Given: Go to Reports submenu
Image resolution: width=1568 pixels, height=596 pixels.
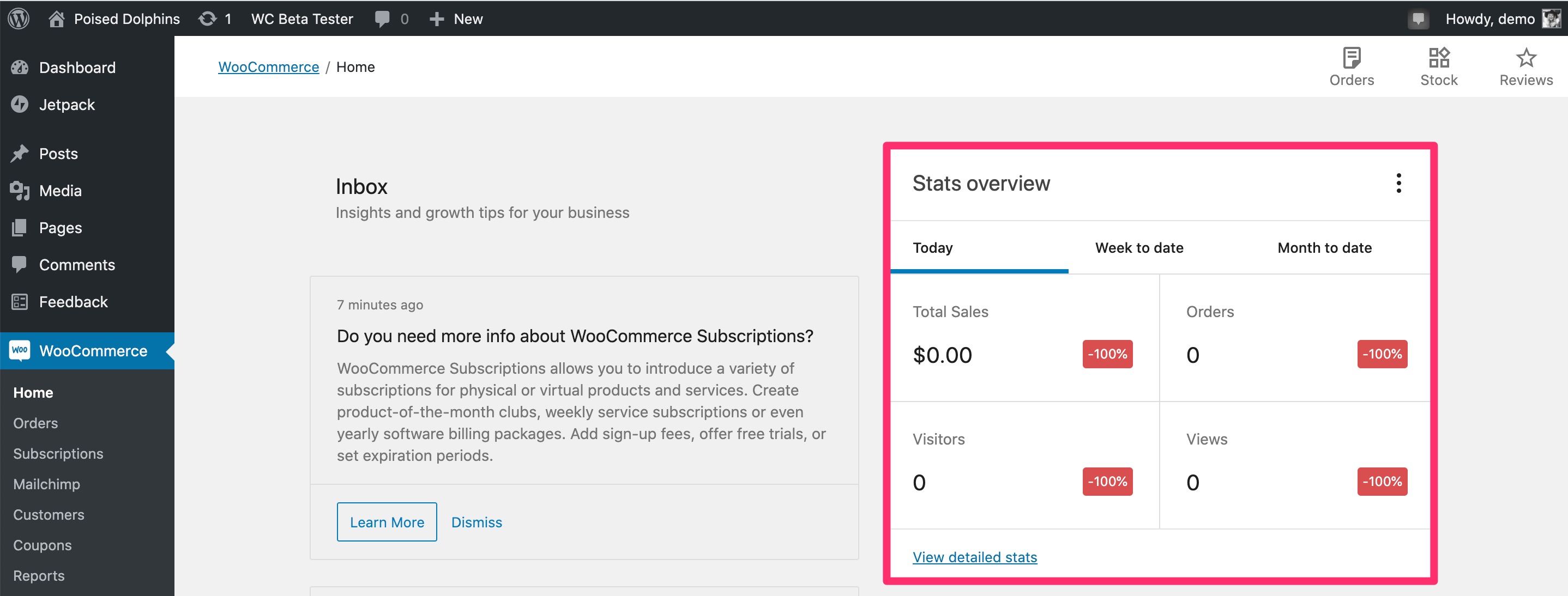Looking at the screenshot, I should 38,575.
